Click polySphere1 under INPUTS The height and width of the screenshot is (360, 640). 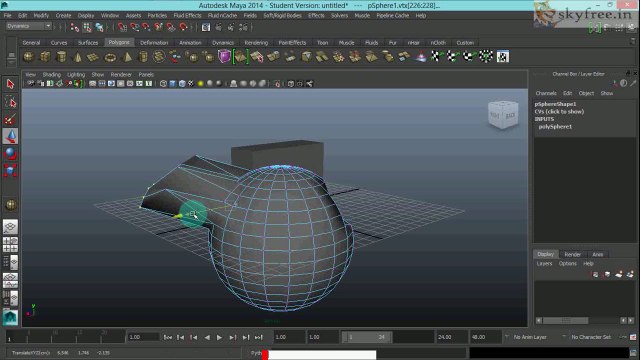(x=555, y=127)
